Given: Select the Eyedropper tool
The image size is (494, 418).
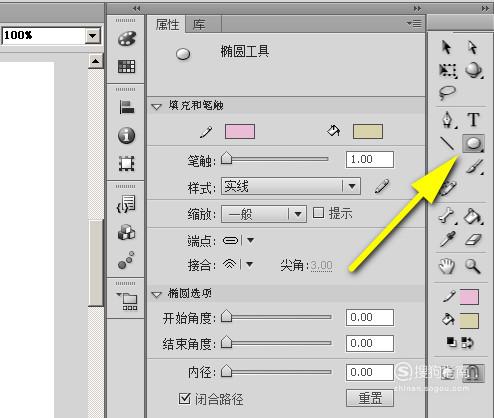Looking at the screenshot, I should pos(447,239).
